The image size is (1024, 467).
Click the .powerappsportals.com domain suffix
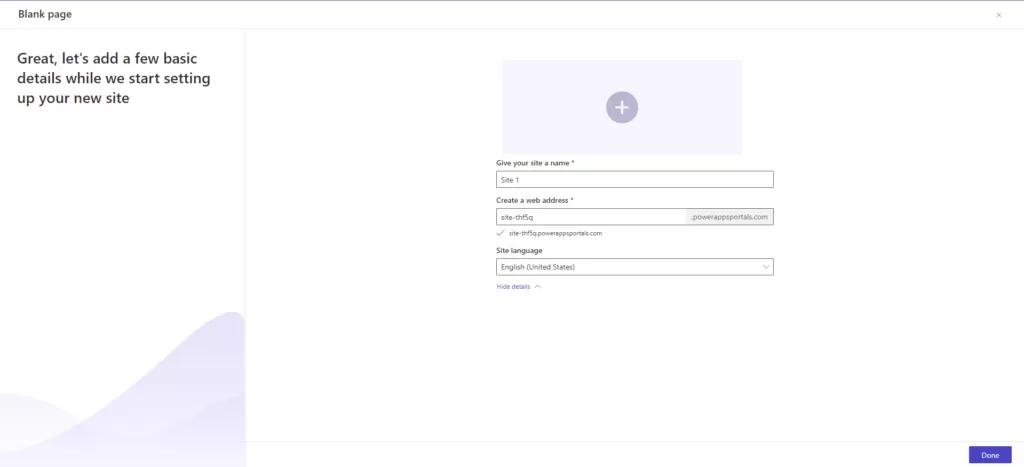pyautogui.click(x=730, y=217)
